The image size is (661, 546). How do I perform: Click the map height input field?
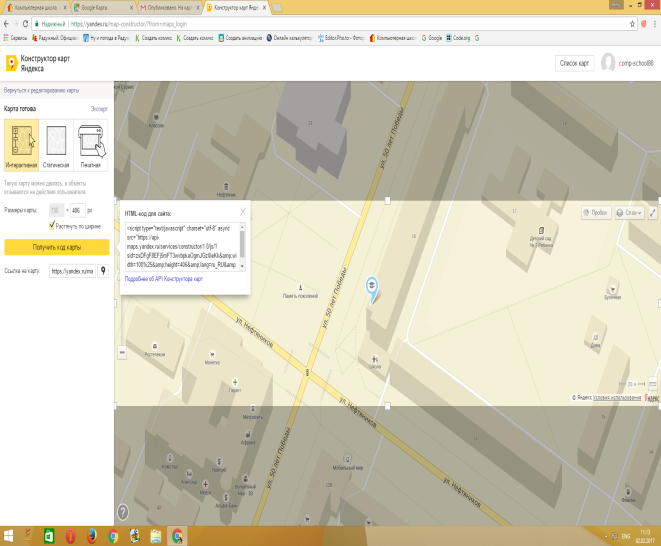tap(78, 210)
